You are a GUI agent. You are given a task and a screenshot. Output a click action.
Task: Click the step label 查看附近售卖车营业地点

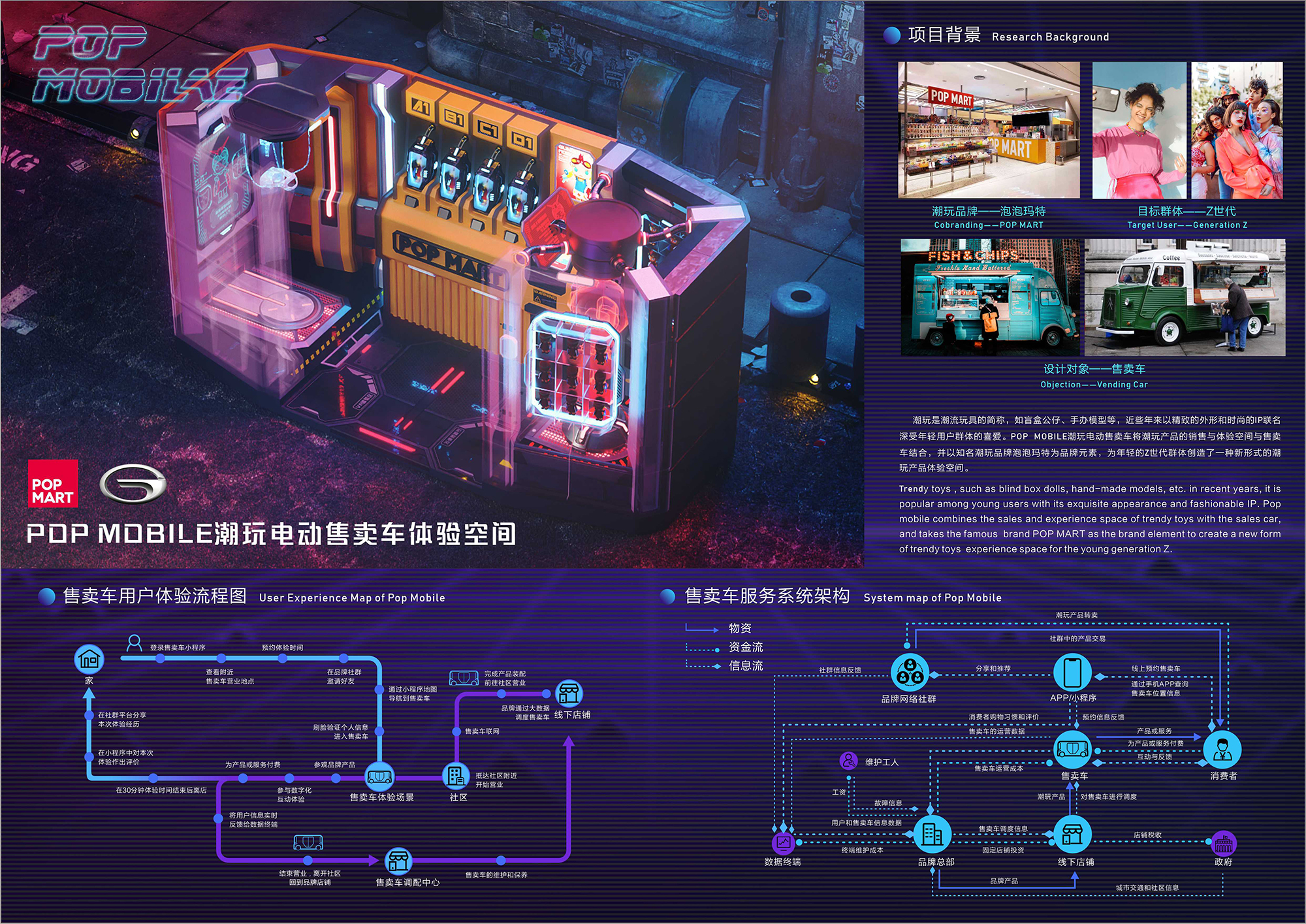[230, 677]
